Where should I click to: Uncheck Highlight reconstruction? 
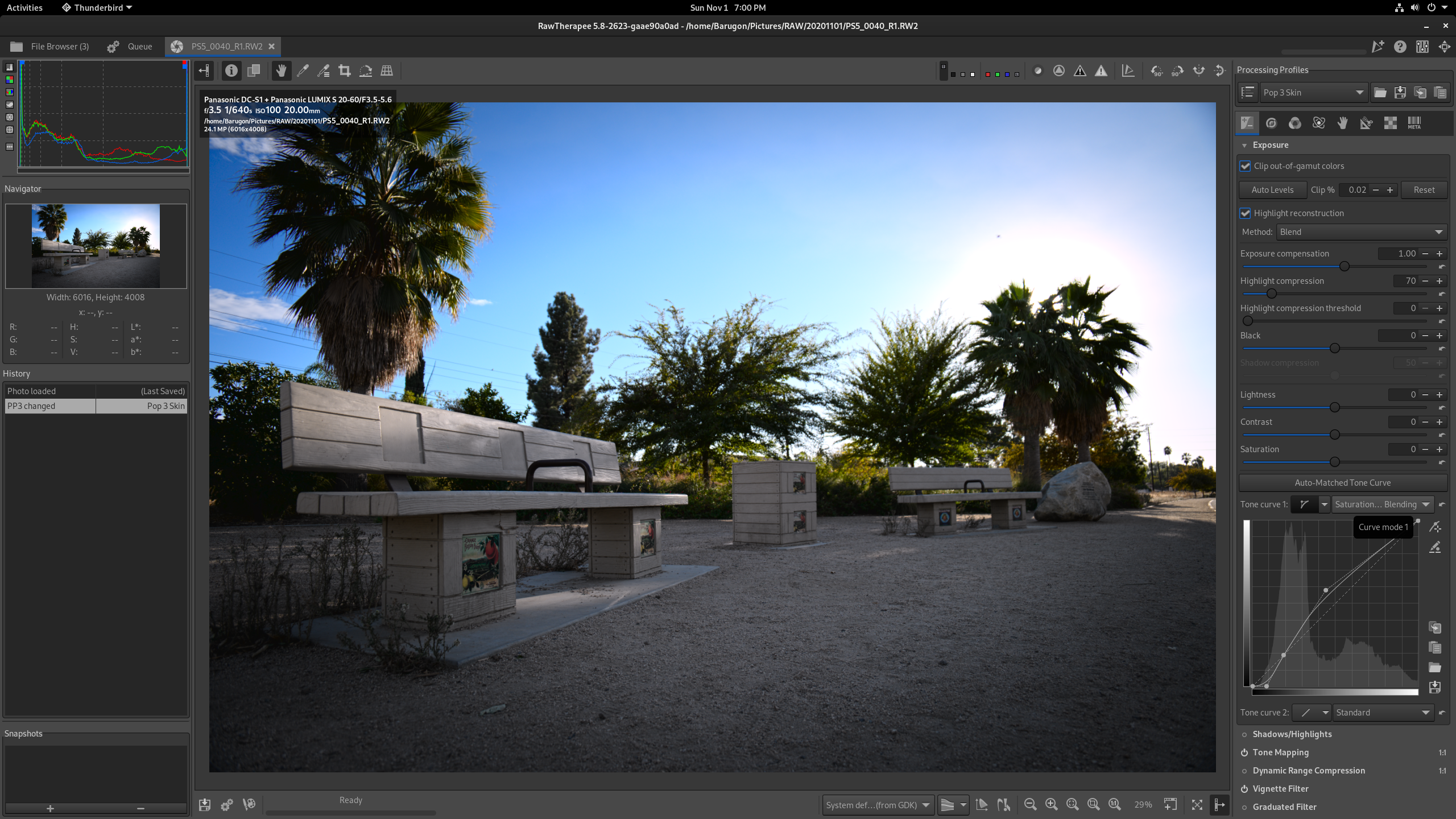click(1246, 213)
